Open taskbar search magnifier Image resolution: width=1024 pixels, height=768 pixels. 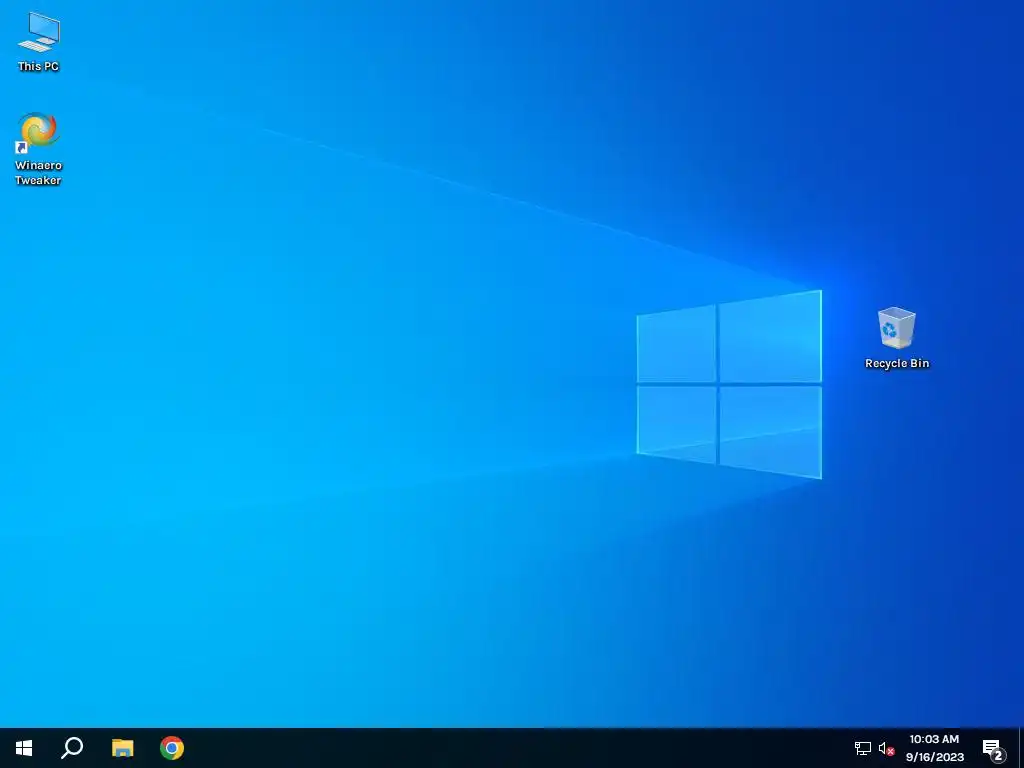(x=72, y=748)
